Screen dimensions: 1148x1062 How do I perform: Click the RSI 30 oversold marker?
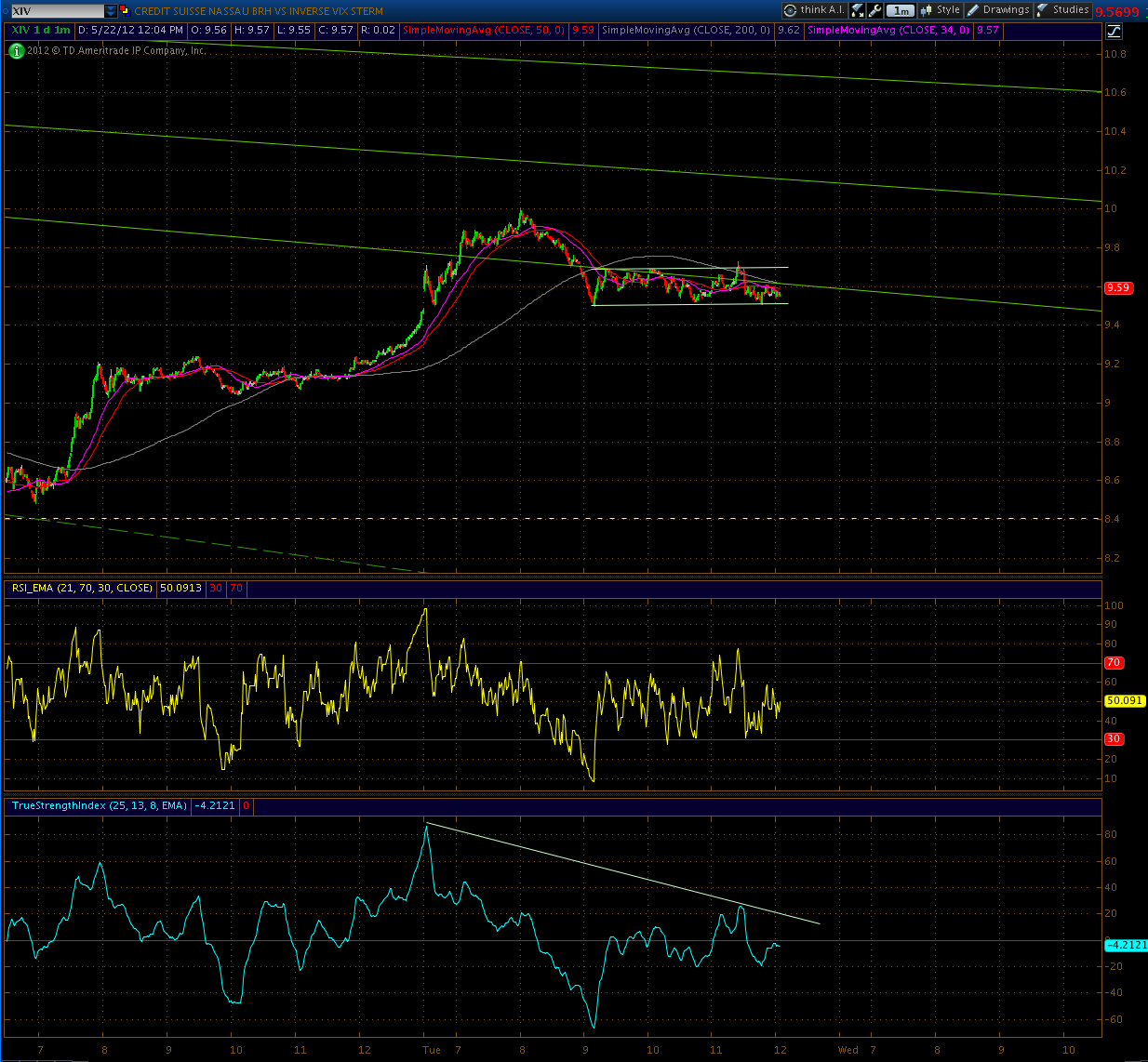1114,739
